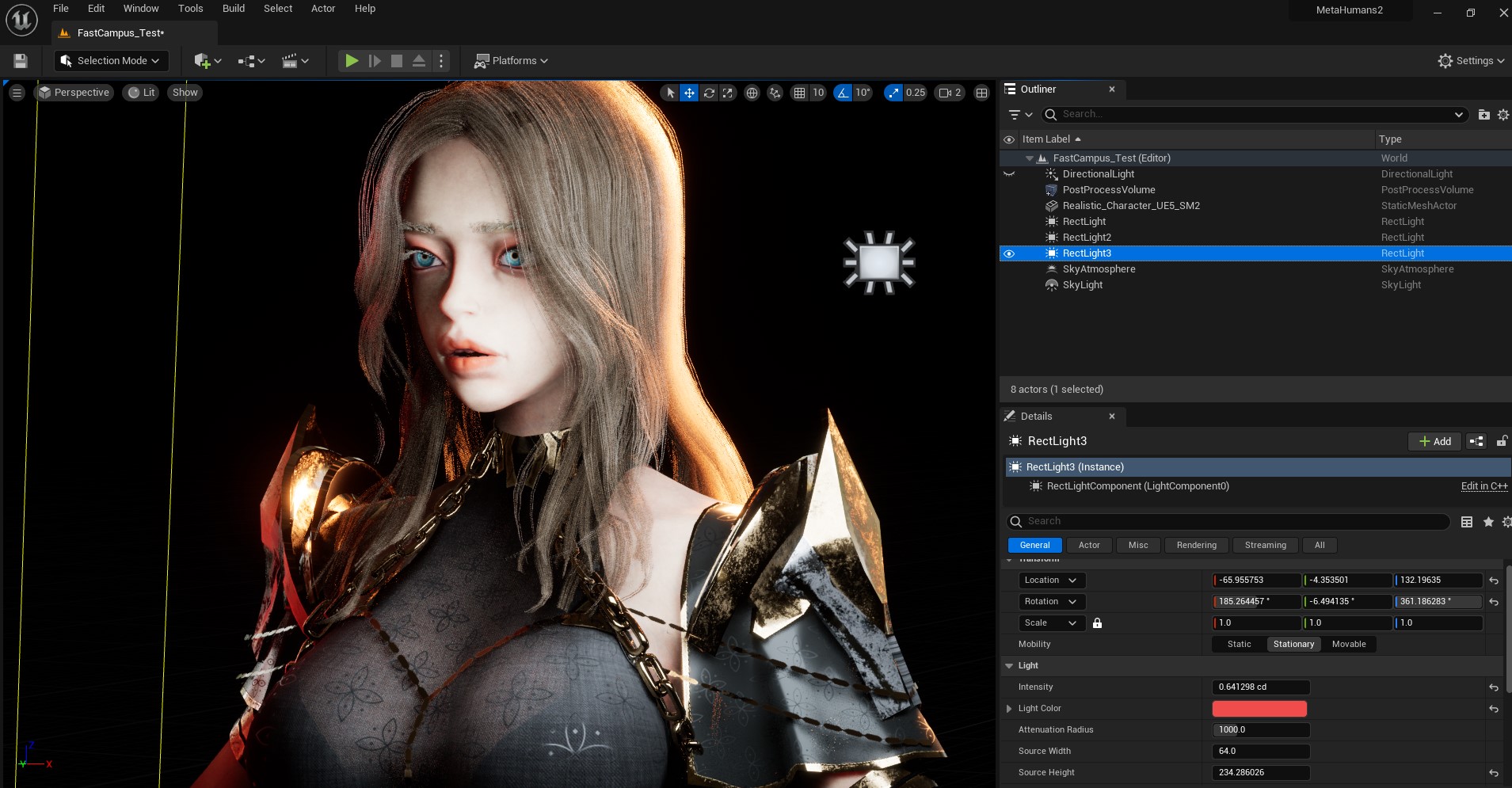The image size is (1512, 788).
Task: Open the Cinematics clapperboard icon
Action: click(x=295, y=61)
